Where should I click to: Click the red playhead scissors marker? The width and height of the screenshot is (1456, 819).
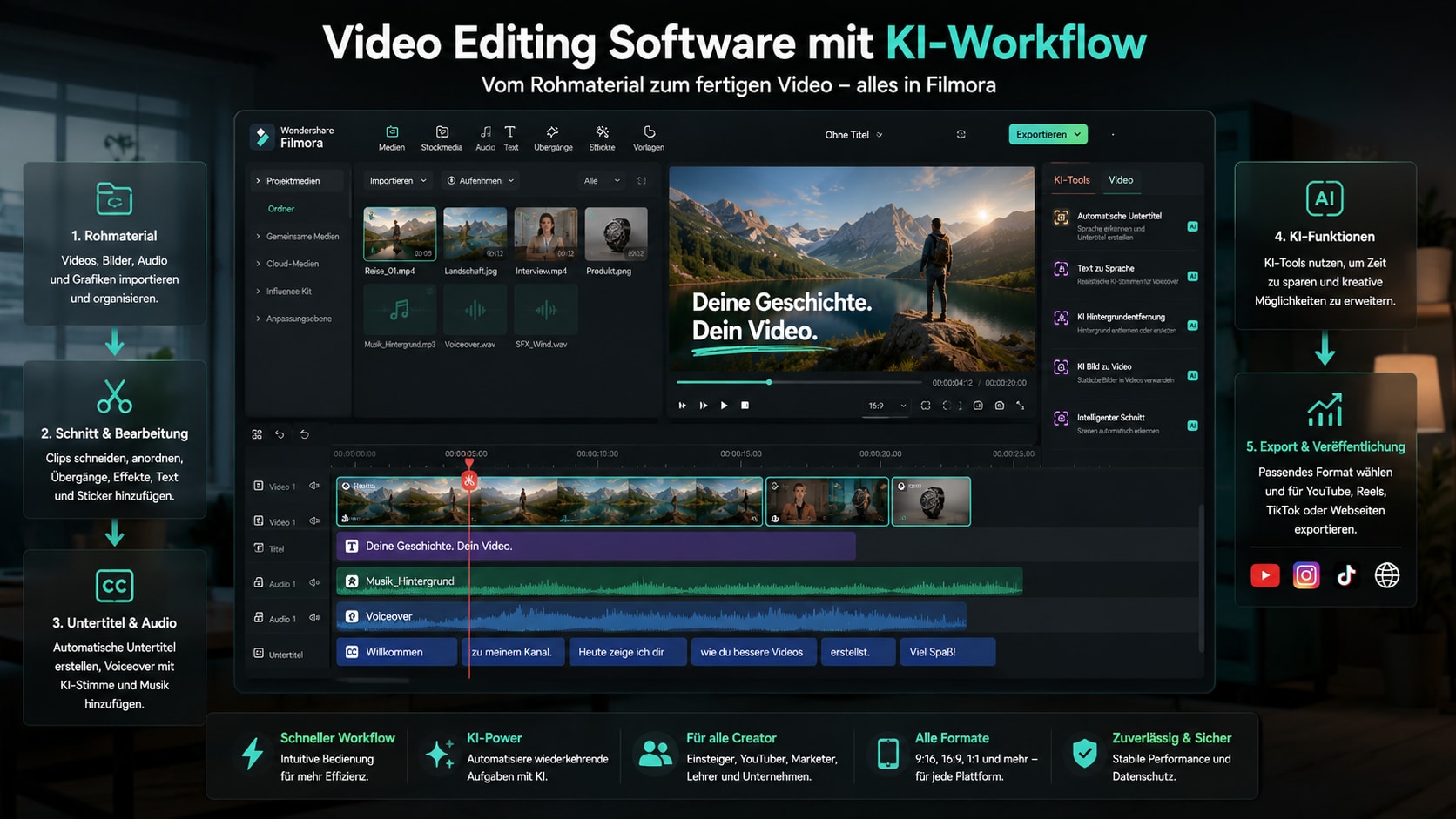469,480
